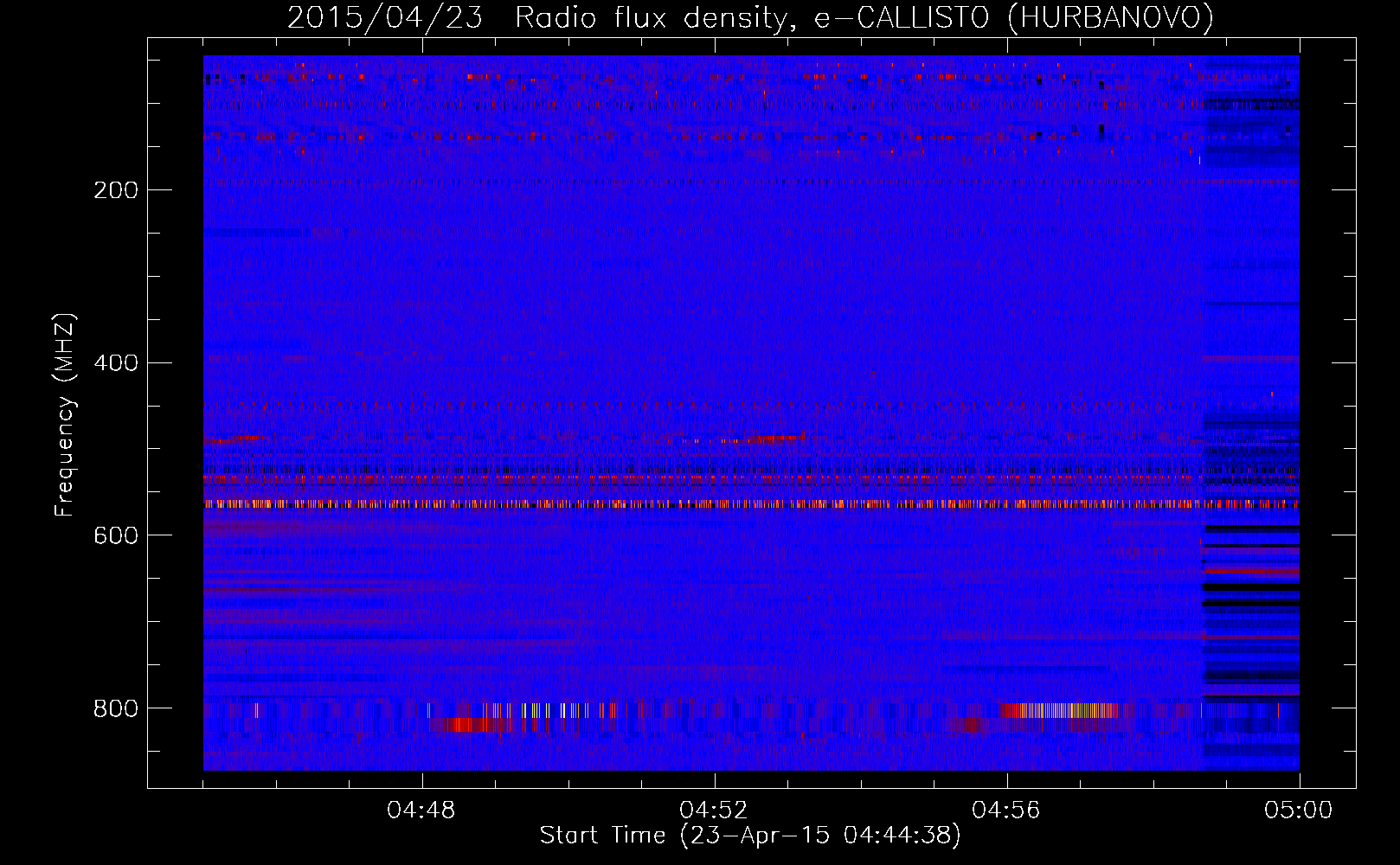Click the 400 frequency tick label
This screenshot has width=1400, height=865.
(116, 363)
